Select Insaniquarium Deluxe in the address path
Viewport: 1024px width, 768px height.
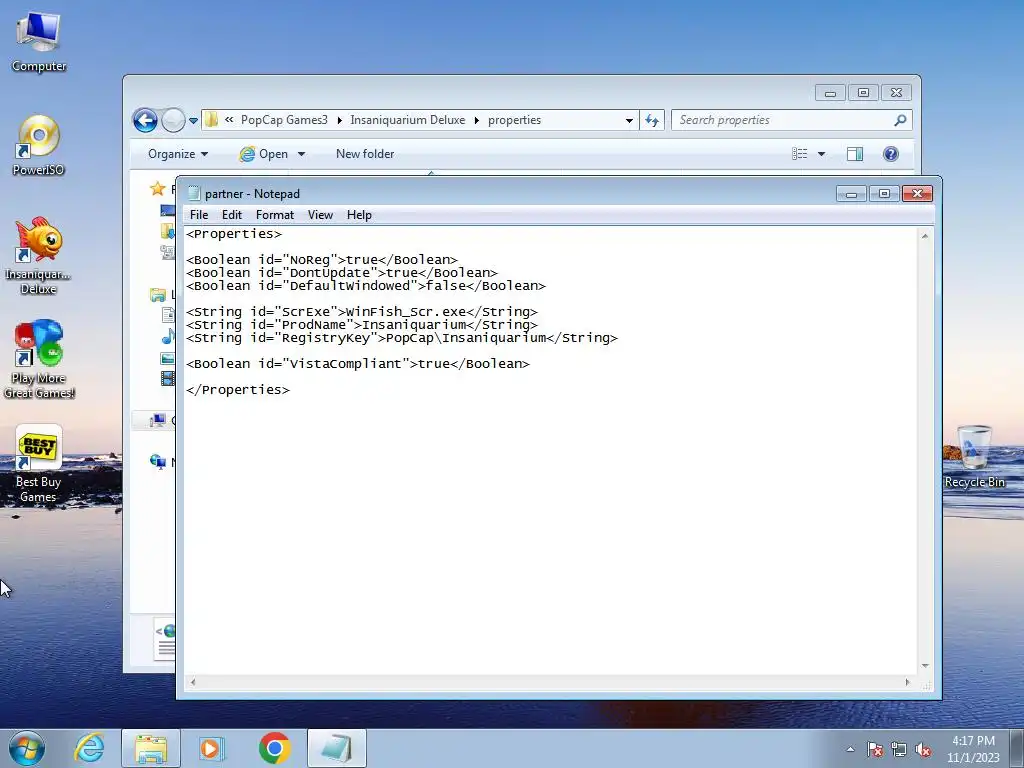pos(408,120)
